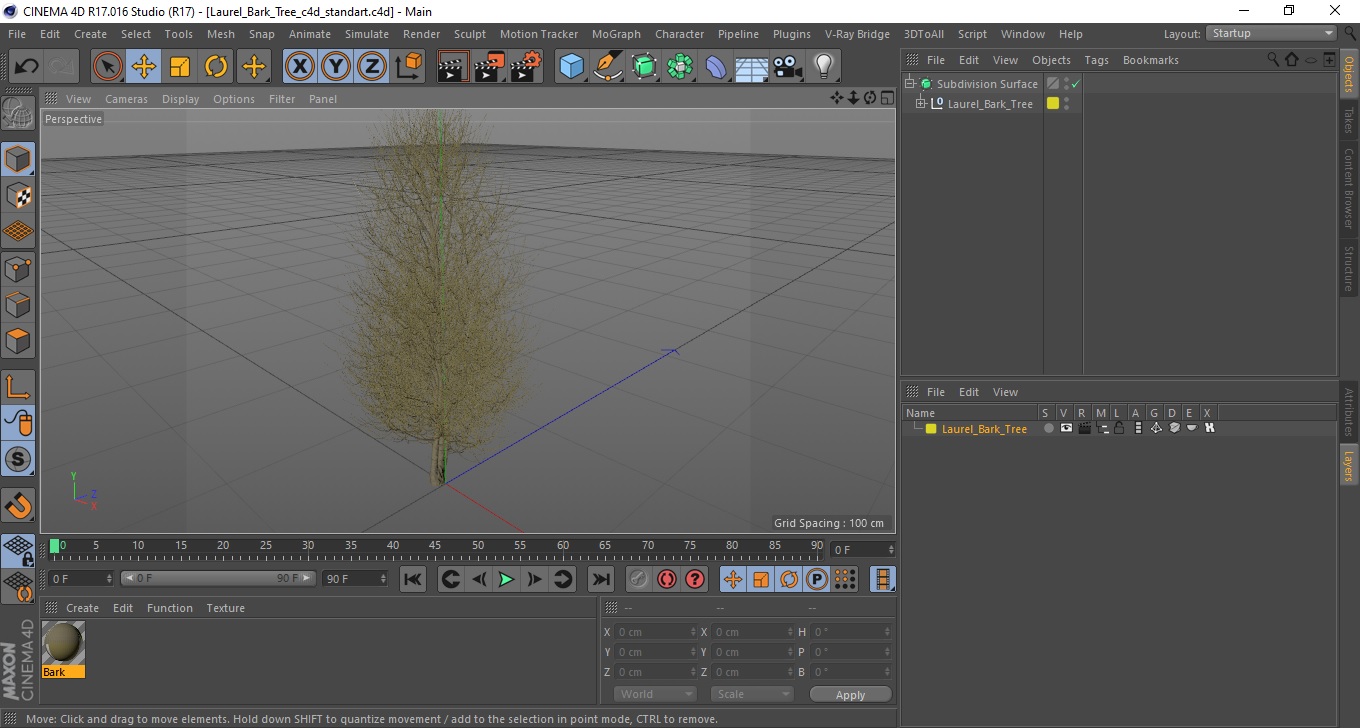This screenshot has height=728, width=1360.
Task: Toggle the X axis lock
Action: [x=299, y=67]
